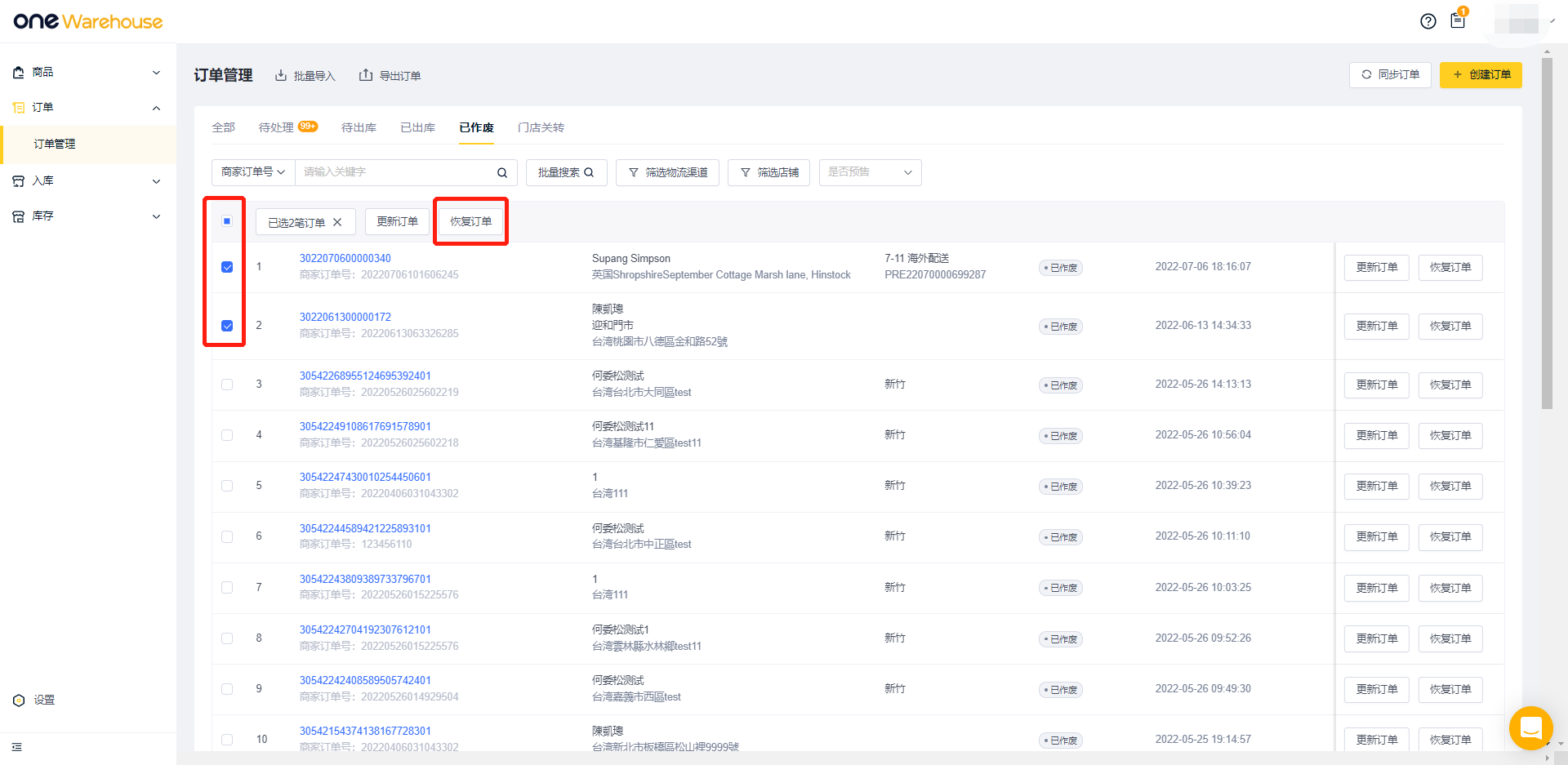The image size is (1568, 765).
Task: Click the 批量导入 import icon
Action: point(281,75)
